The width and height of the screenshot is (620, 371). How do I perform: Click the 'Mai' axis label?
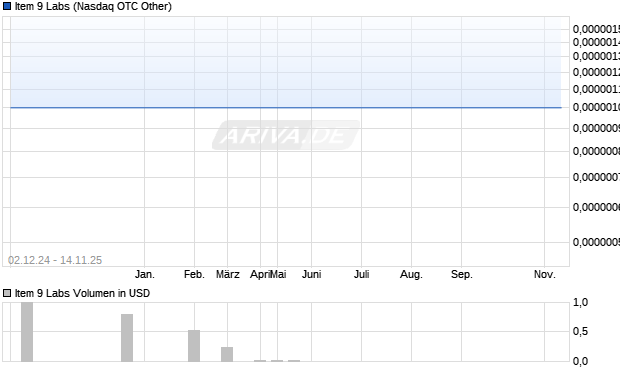pos(278,274)
